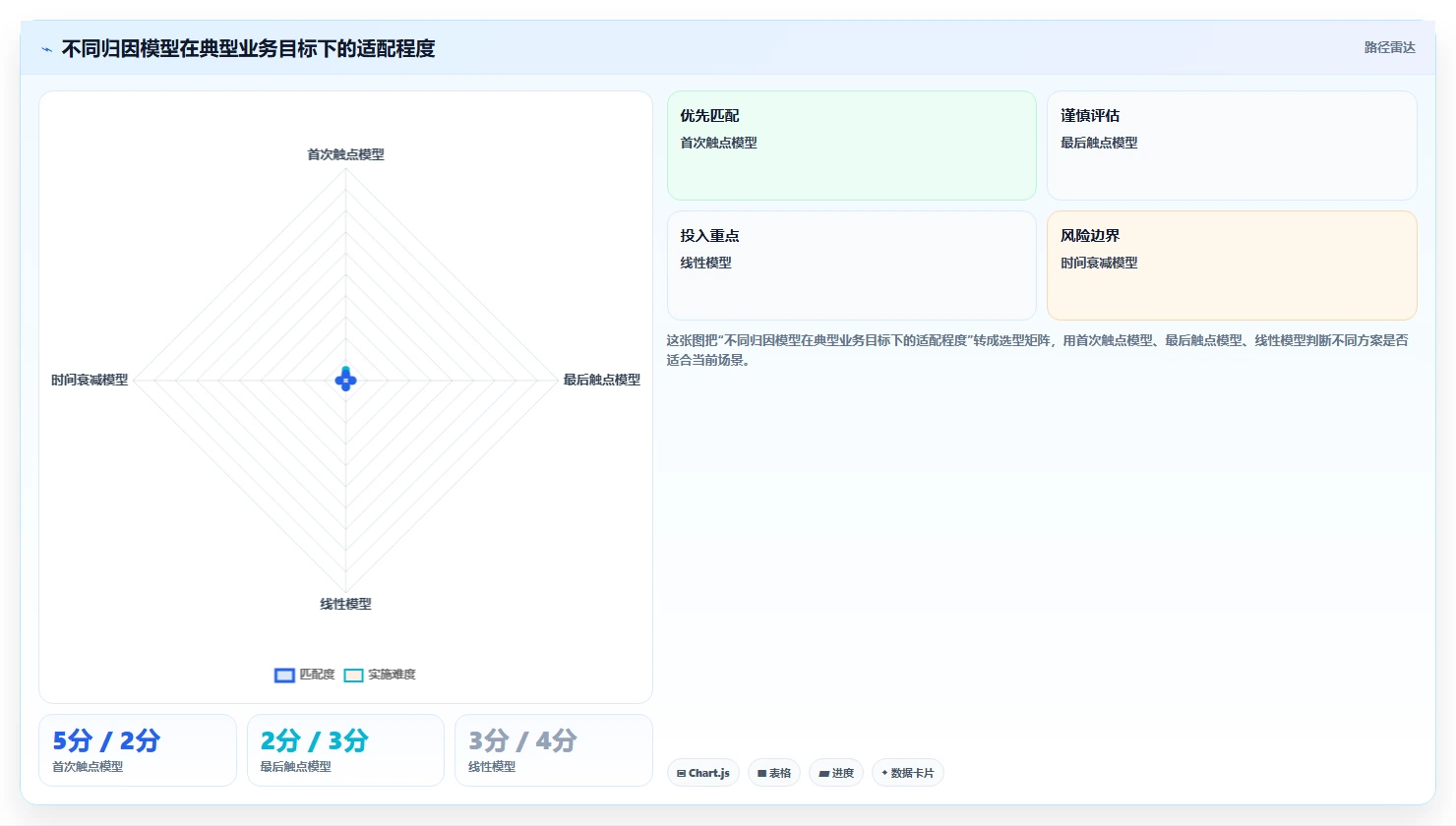Screen dimensions: 1456x826
Task: Click the 线性模型 radar axis label
Action: click(345, 604)
